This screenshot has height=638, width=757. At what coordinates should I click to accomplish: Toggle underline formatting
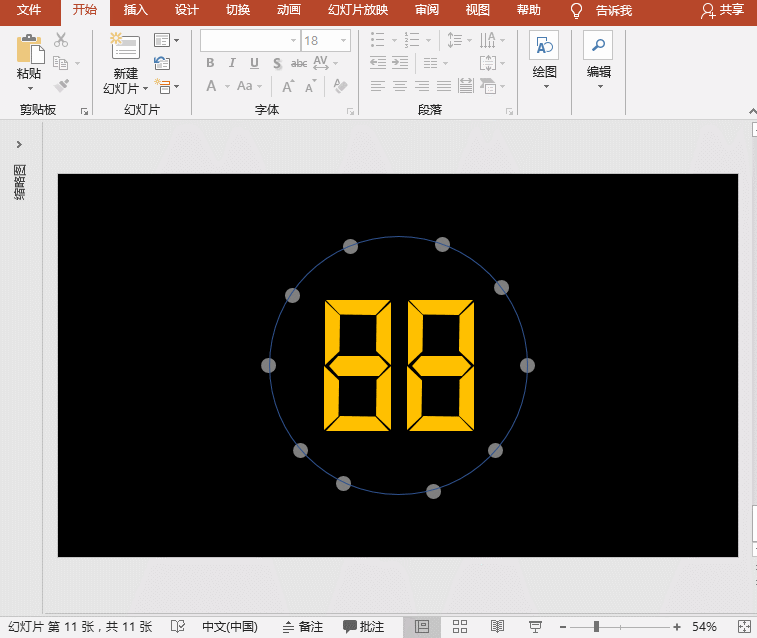coord(254,63)
